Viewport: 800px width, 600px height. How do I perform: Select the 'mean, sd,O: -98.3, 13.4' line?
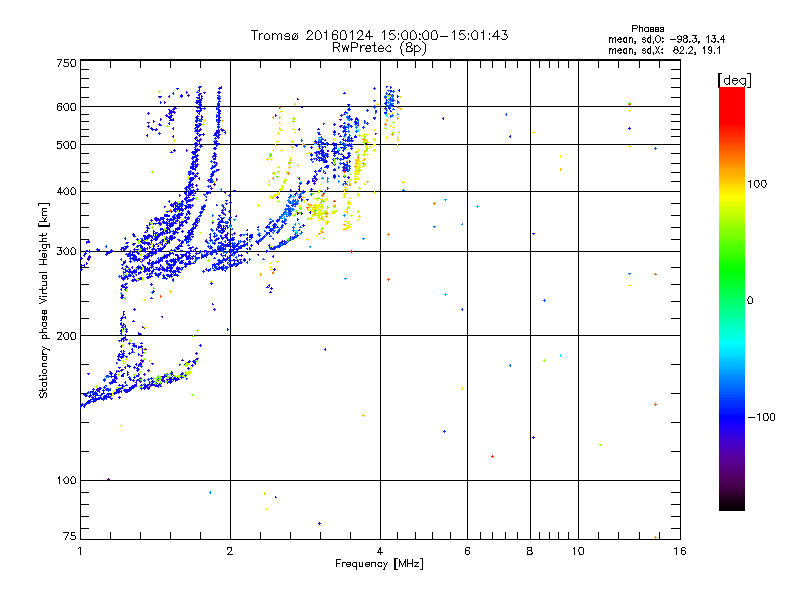click(x=666, y=39)
